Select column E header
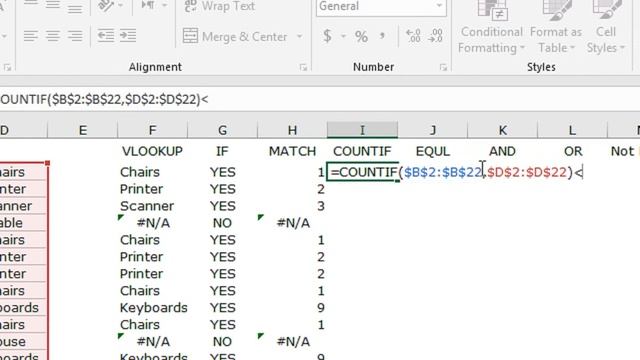The image size is (640, 360). click(82, 130)
